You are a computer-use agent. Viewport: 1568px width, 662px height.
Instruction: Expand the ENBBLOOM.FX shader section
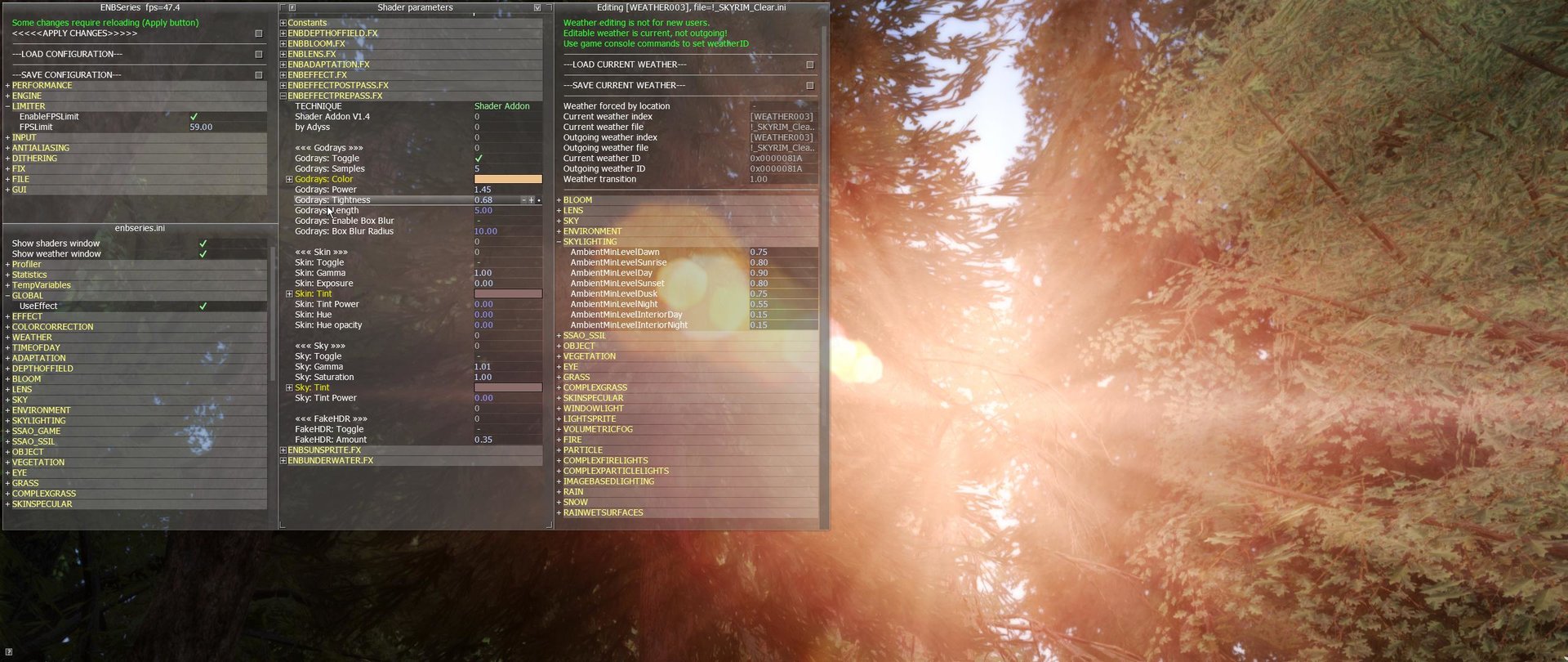click(x=283, y=44)
